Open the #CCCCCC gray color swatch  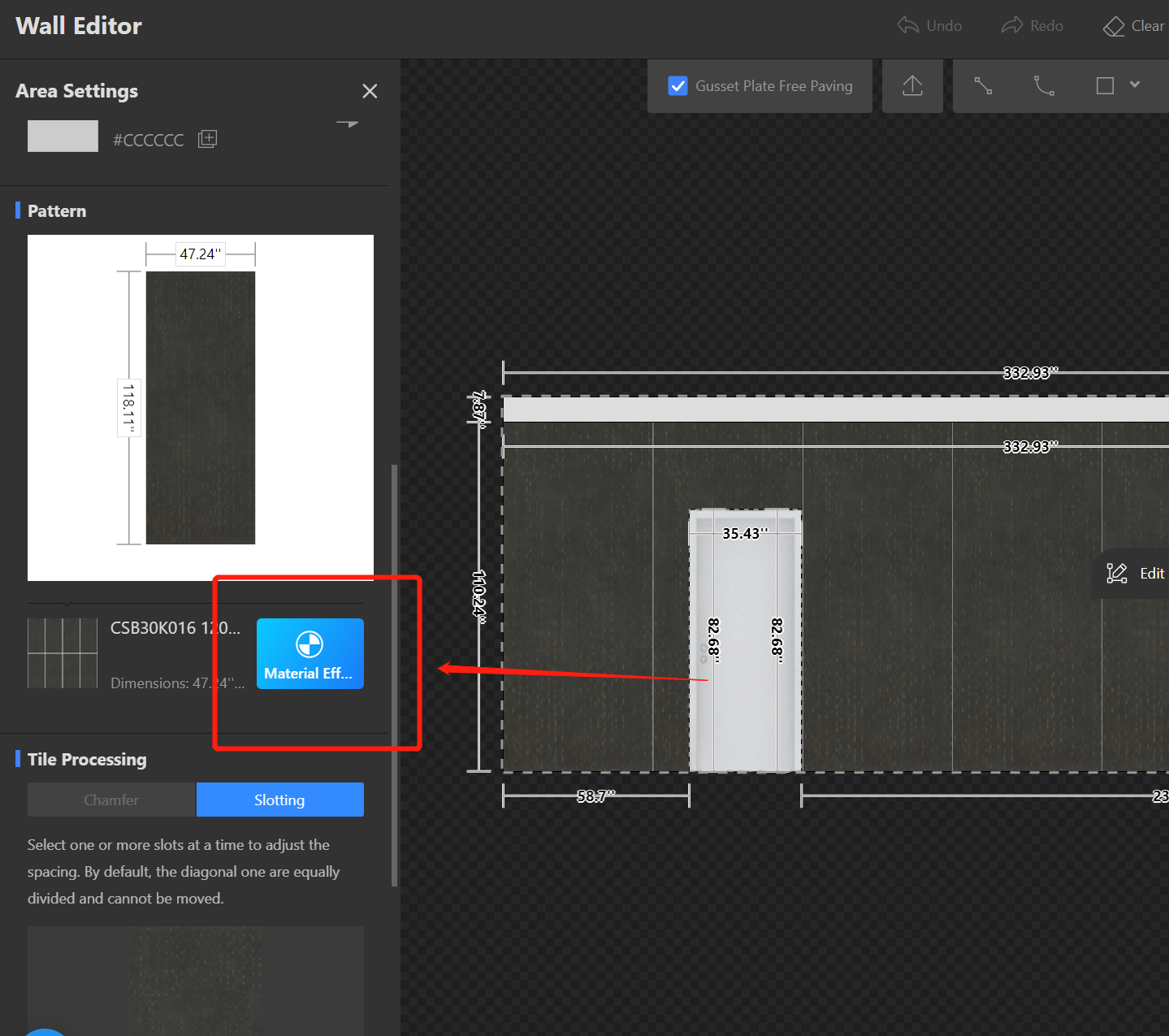click(63, 137)
